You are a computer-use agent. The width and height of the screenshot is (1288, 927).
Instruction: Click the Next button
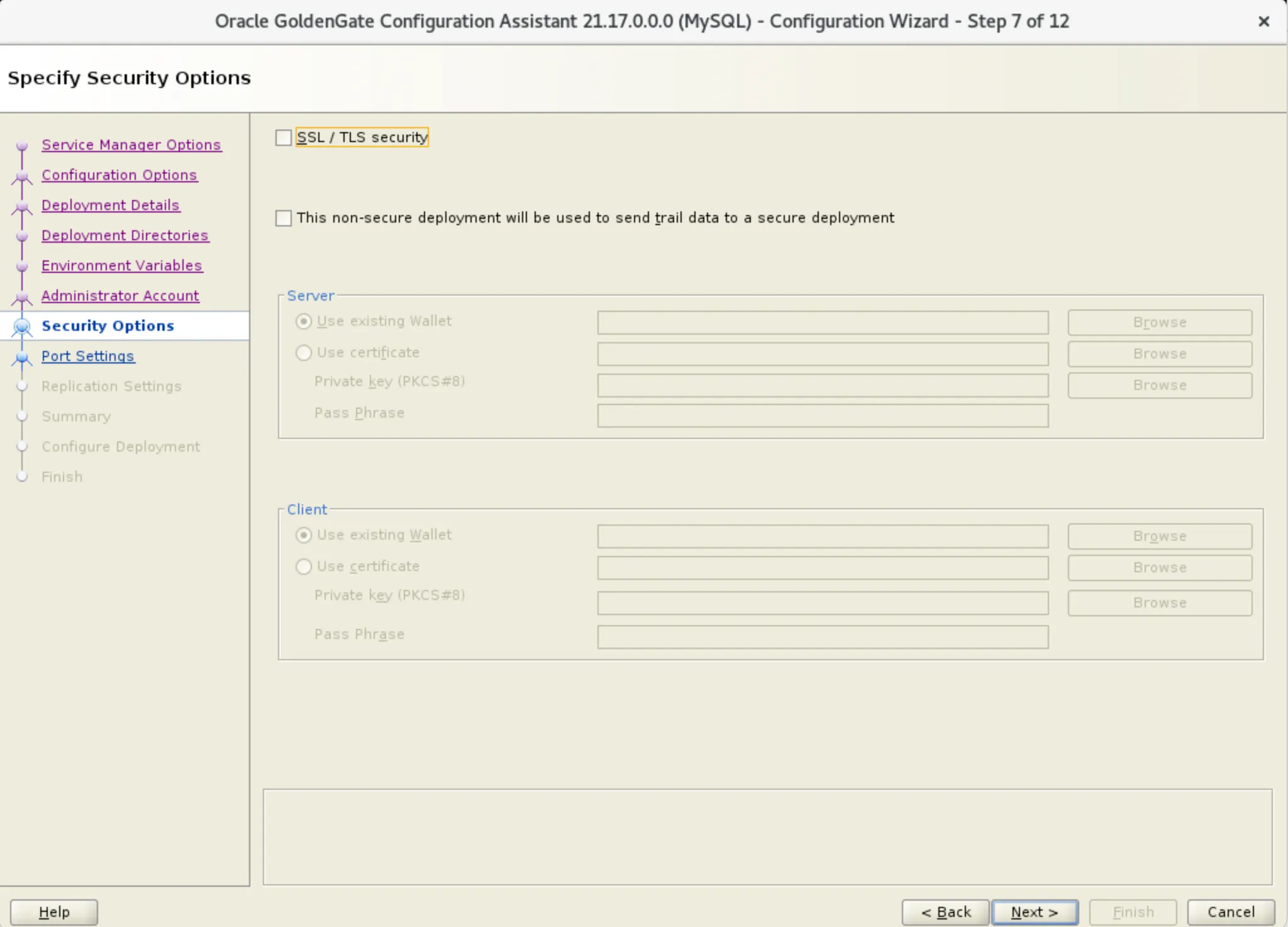pos(1034,911)
